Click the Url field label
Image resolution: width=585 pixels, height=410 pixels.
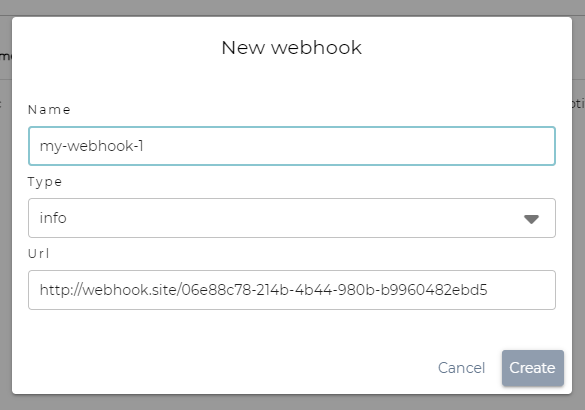click(39, 254)
